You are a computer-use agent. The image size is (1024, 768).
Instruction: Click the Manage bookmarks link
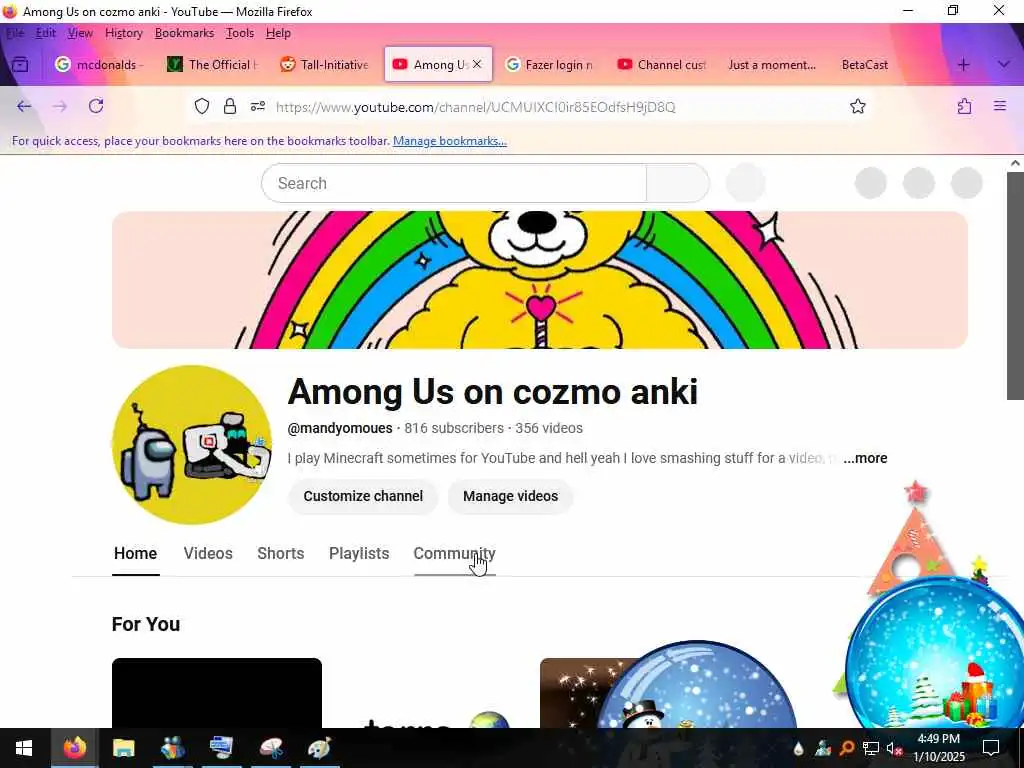[449, 141]
